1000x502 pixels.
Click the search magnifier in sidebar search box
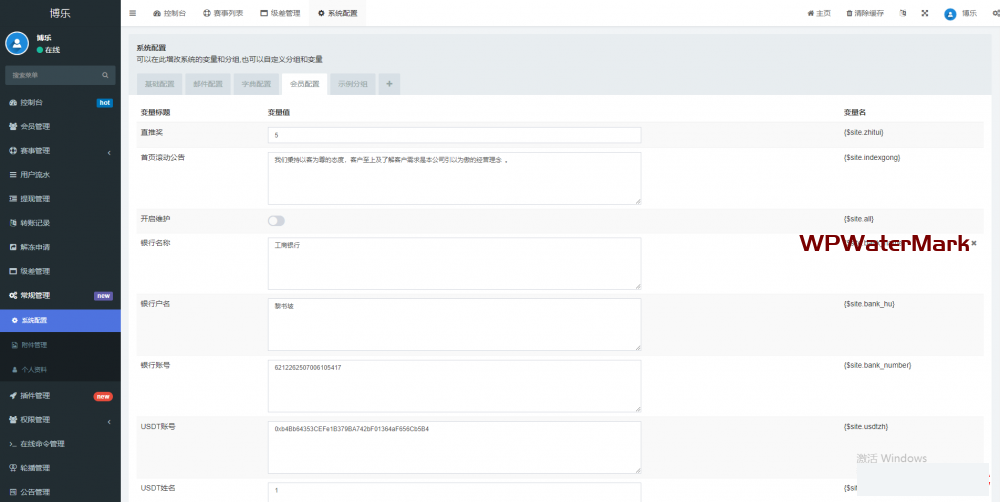coord(105,75)
